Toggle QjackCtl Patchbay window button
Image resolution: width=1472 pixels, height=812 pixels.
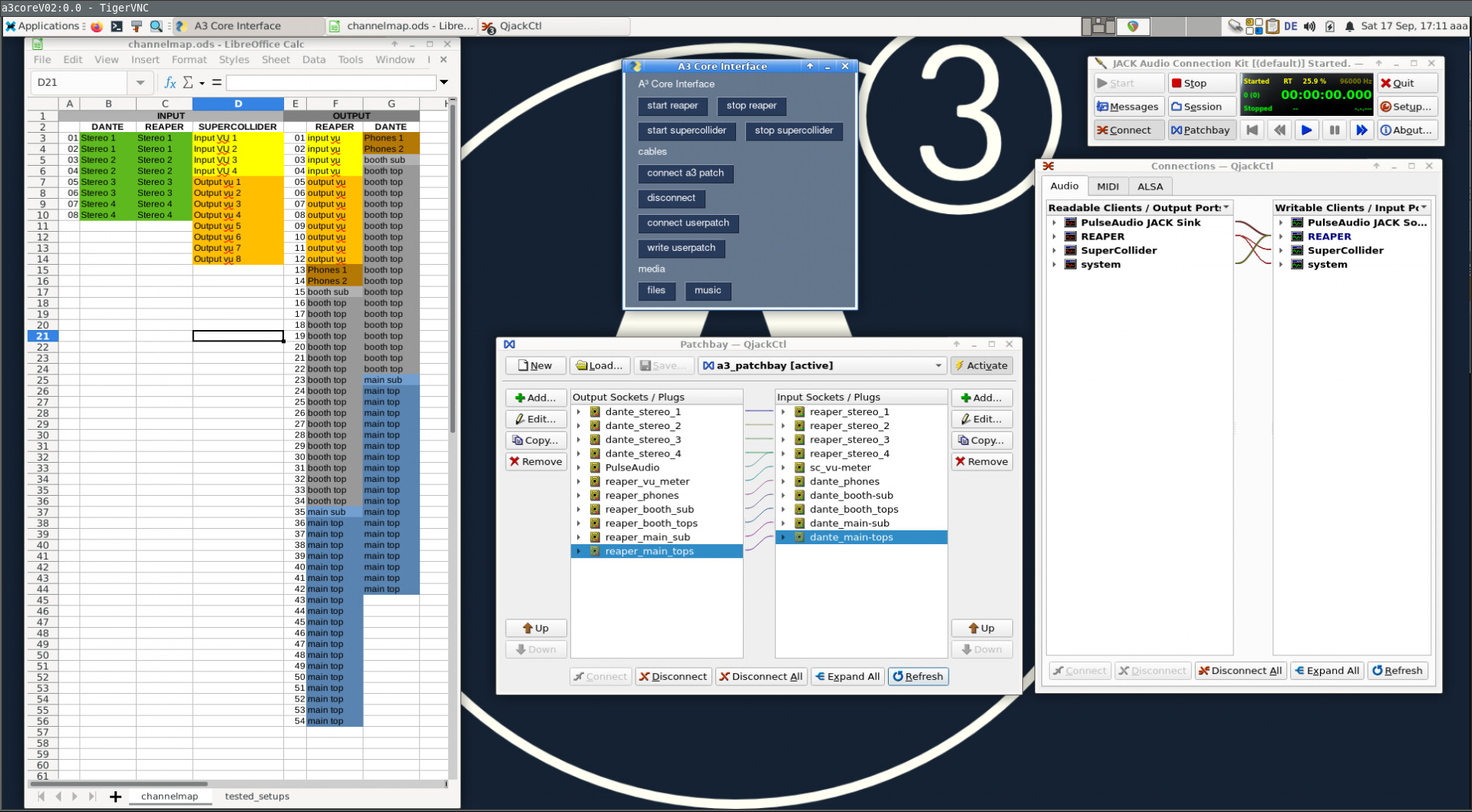(x=1201, y=130)
